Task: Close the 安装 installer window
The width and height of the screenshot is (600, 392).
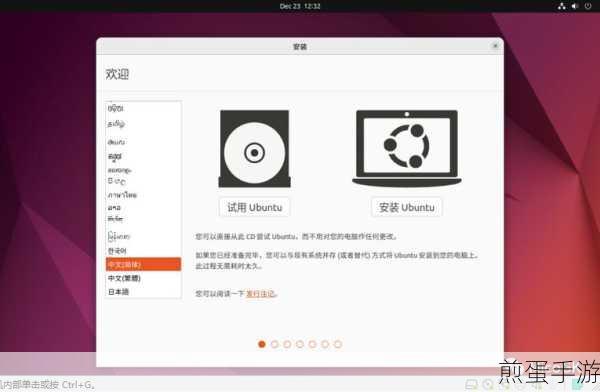Action: 495,46
